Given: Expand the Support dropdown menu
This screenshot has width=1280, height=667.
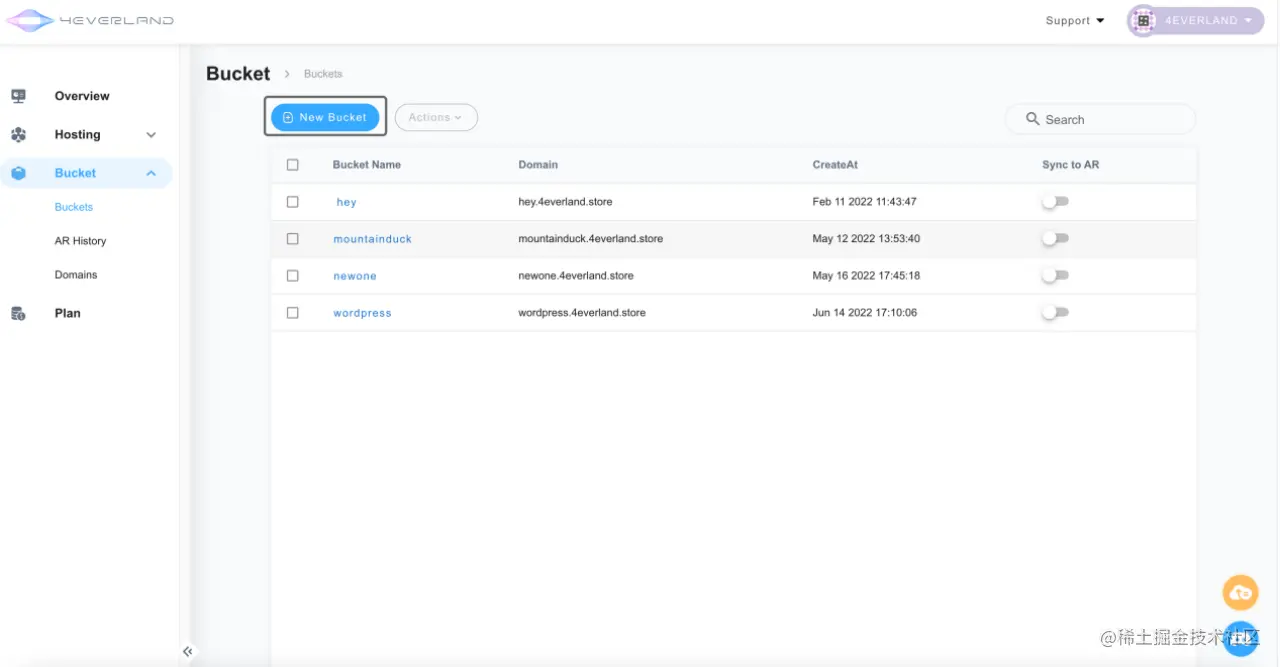Looking at the screenshot, I should point(1075,20).
